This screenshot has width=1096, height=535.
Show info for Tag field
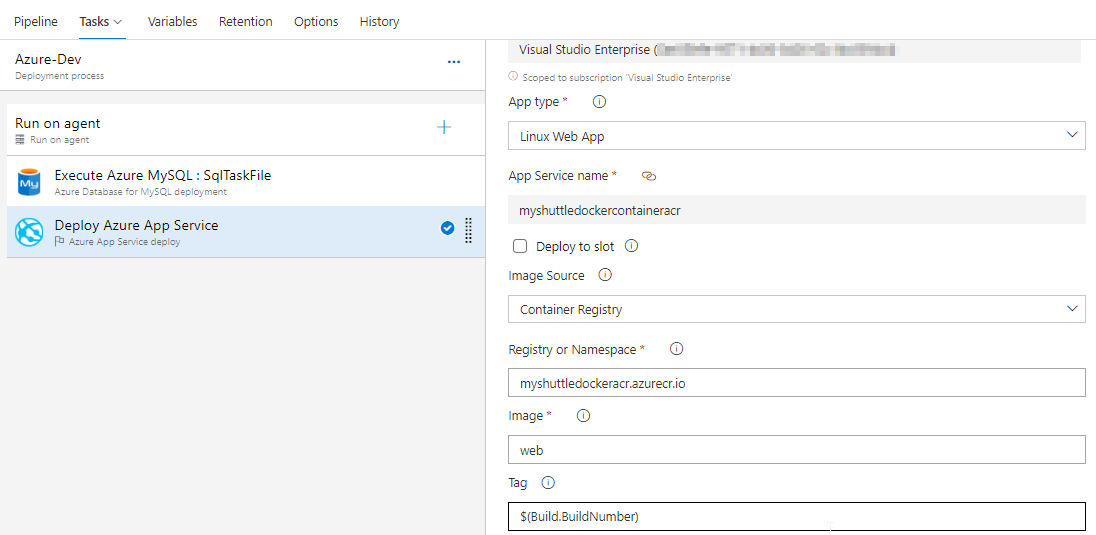point(548,483)
